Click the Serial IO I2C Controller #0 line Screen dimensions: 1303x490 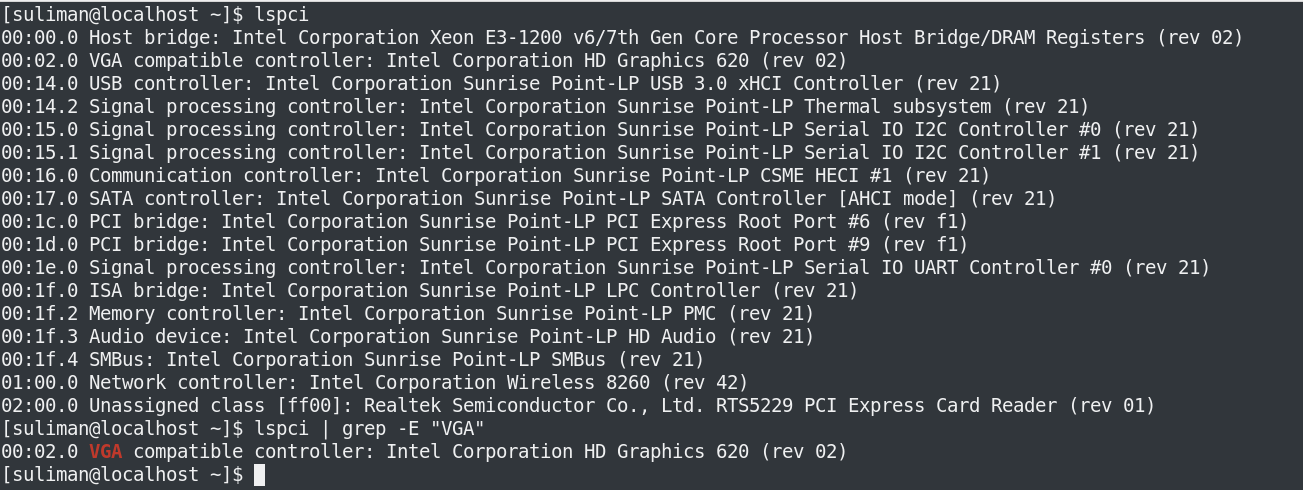click(x=600, y=129)
